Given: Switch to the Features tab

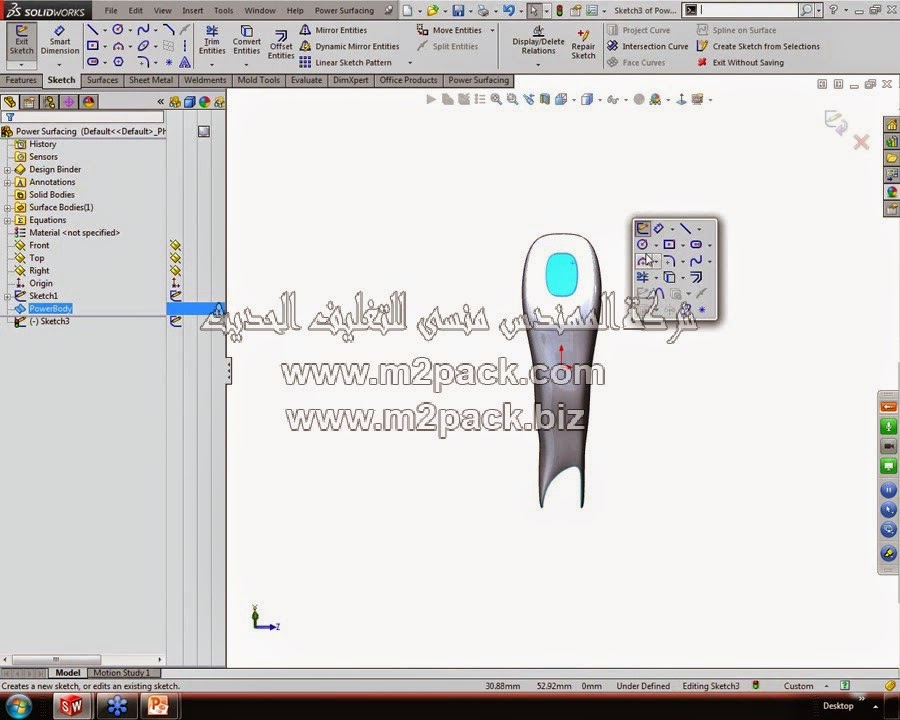Looking at the screenshot, I should coord(21,80).
